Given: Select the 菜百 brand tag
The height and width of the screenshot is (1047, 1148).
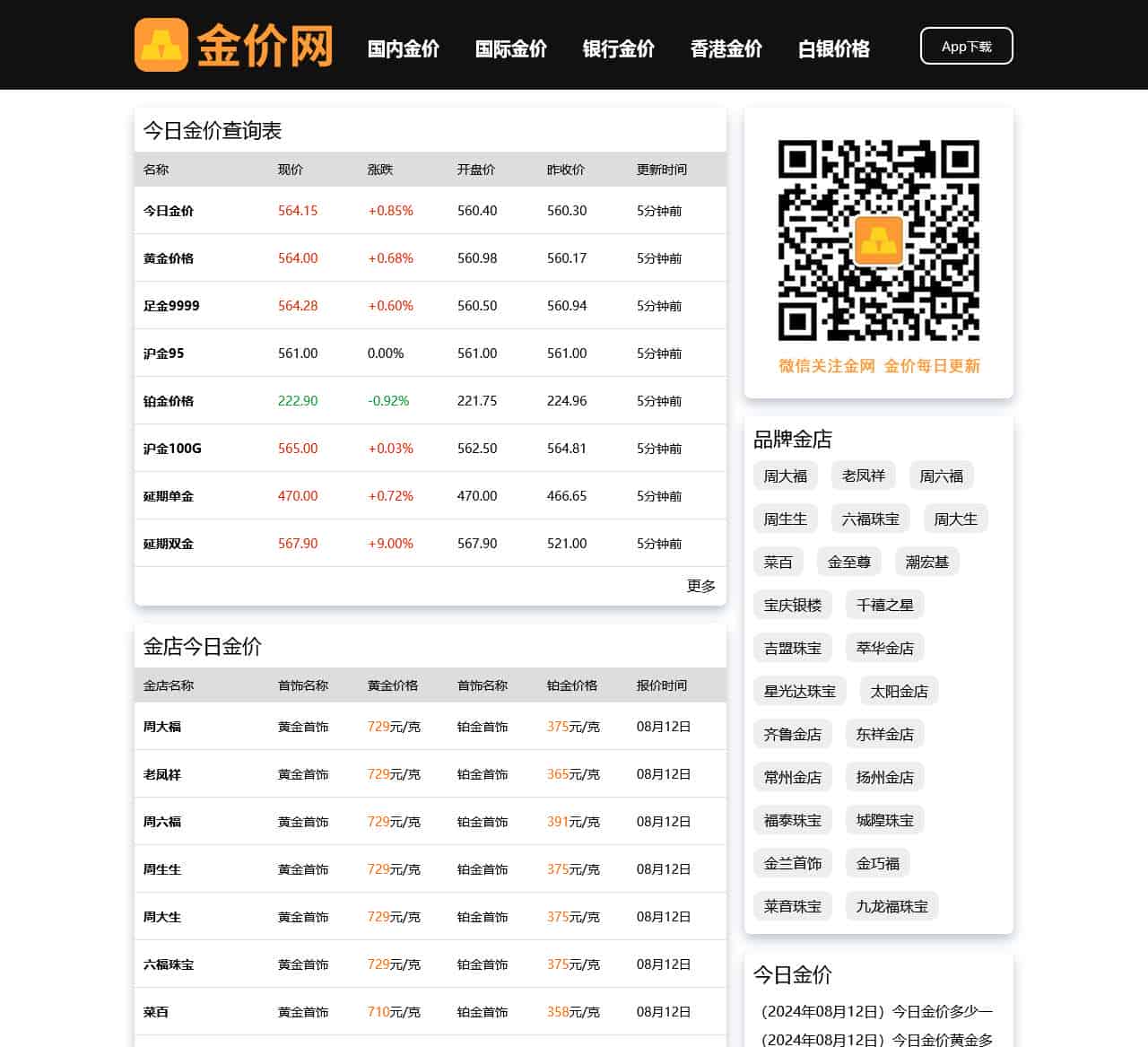Looking at the screenshot, I should (x=778, y=562).
